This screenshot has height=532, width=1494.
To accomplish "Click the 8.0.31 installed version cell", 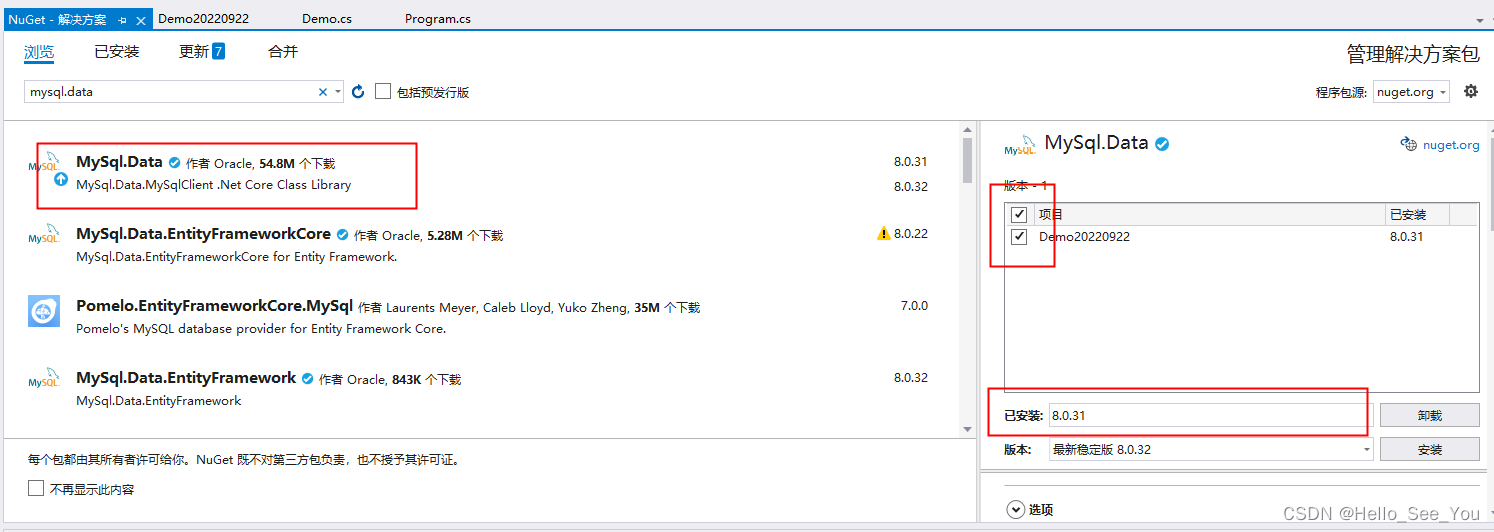I will (1407, 237).
